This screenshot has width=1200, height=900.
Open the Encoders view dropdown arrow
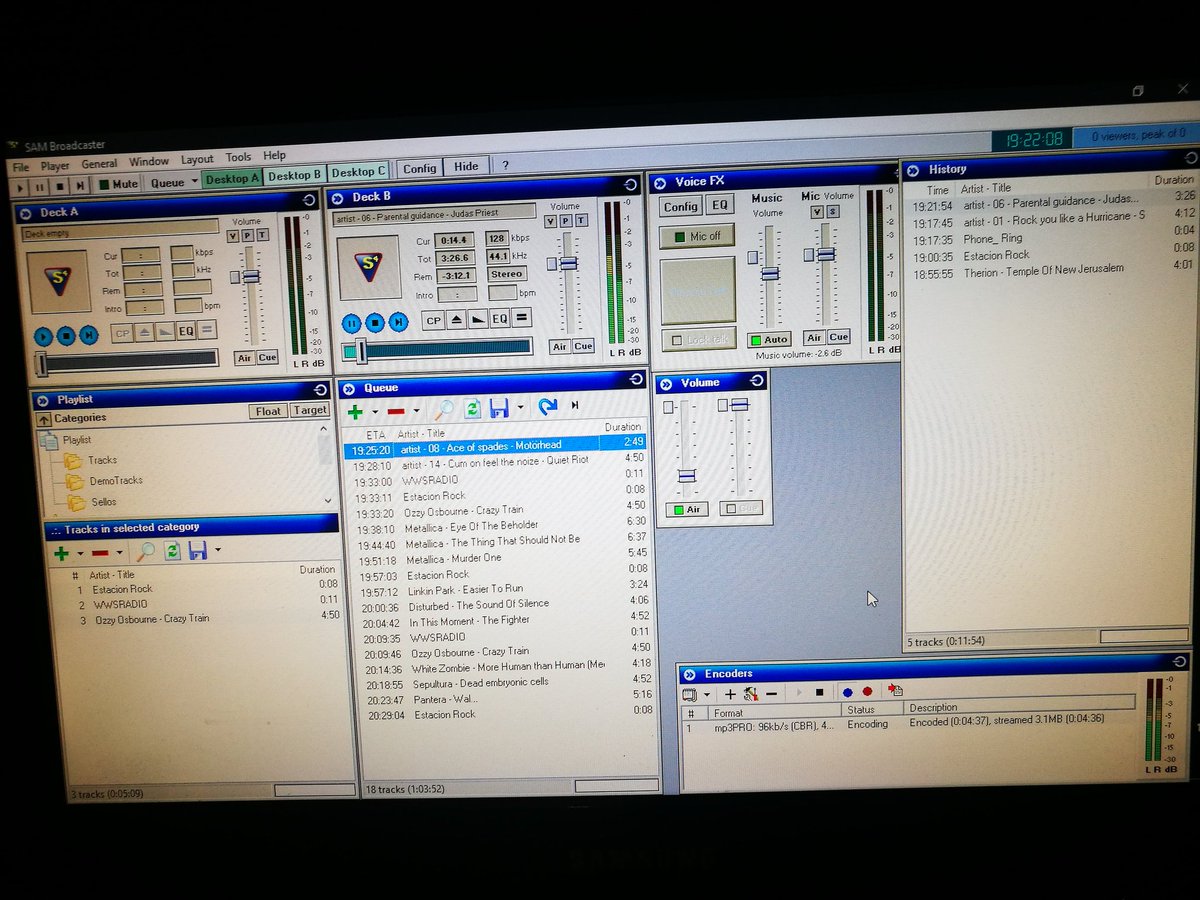(707, 694)
